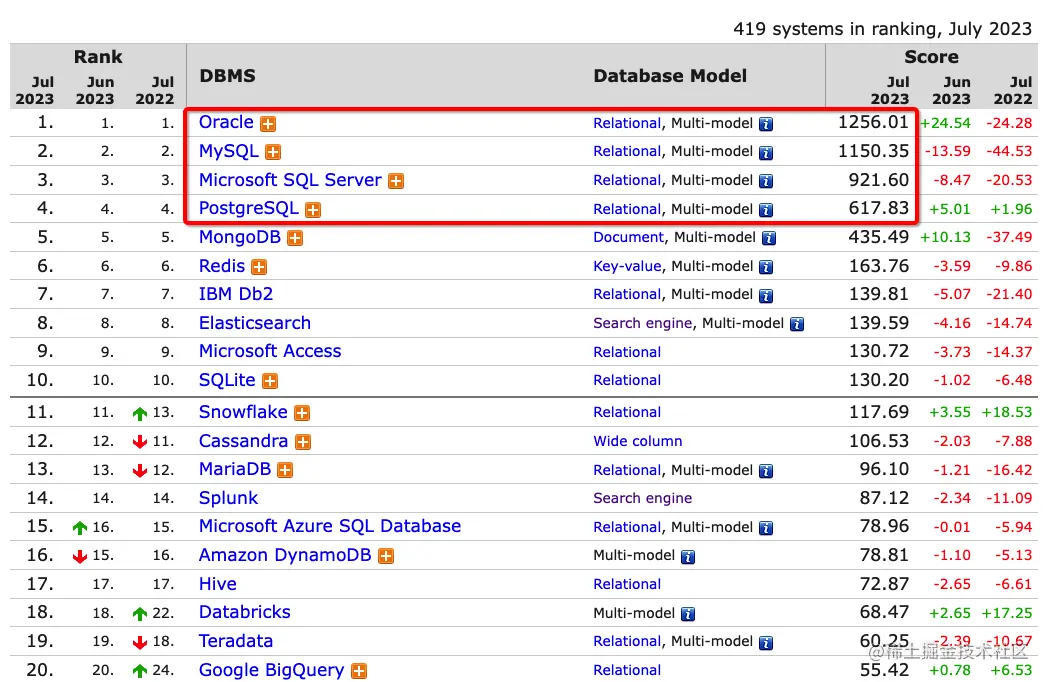This screenshot has height=682, width=1049.
Task: Follow the Hive database link
Action: [217, 584]
